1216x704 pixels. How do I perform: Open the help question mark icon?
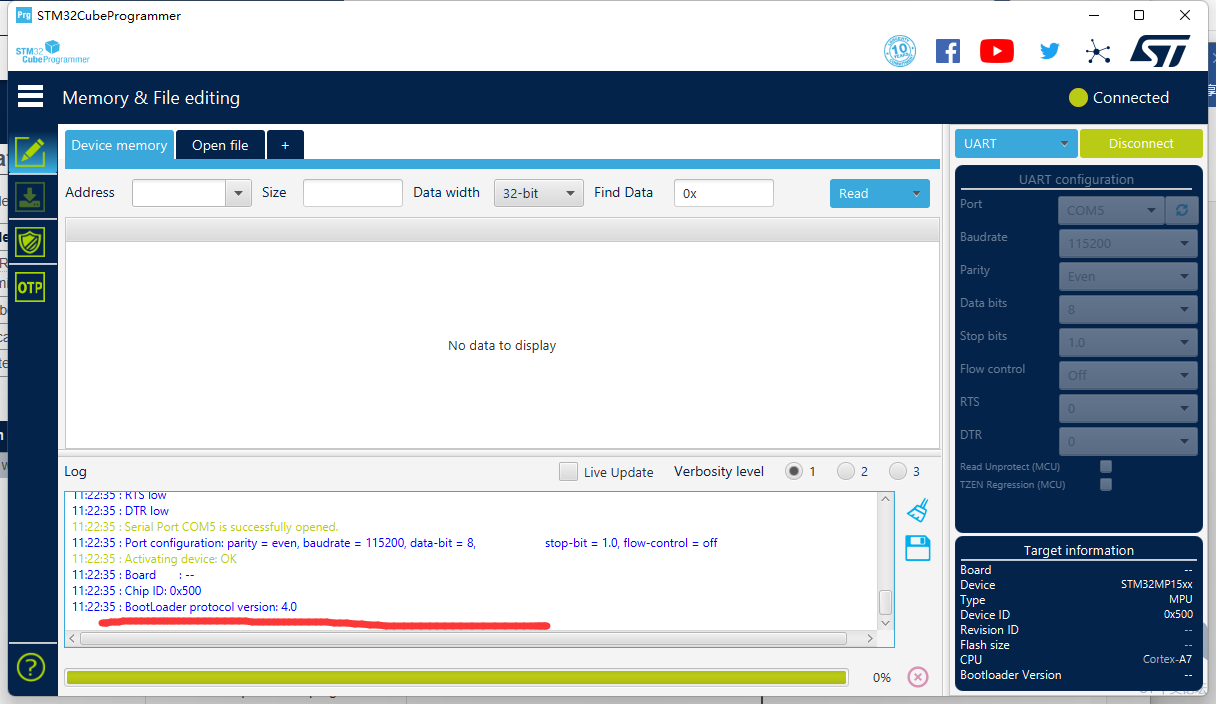point(31,666)
